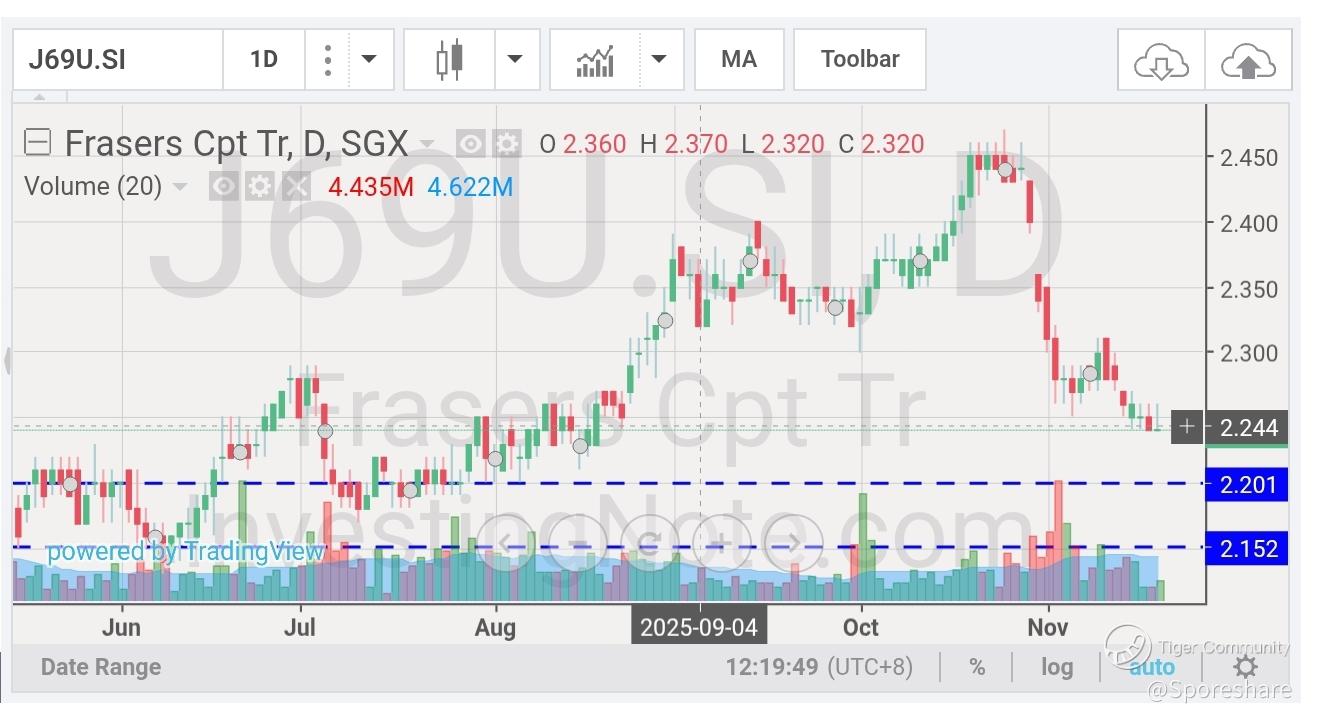Viewport: 1318px width, 720px height.
Task: Open the Date Range menu
Action: click(101, 667)
